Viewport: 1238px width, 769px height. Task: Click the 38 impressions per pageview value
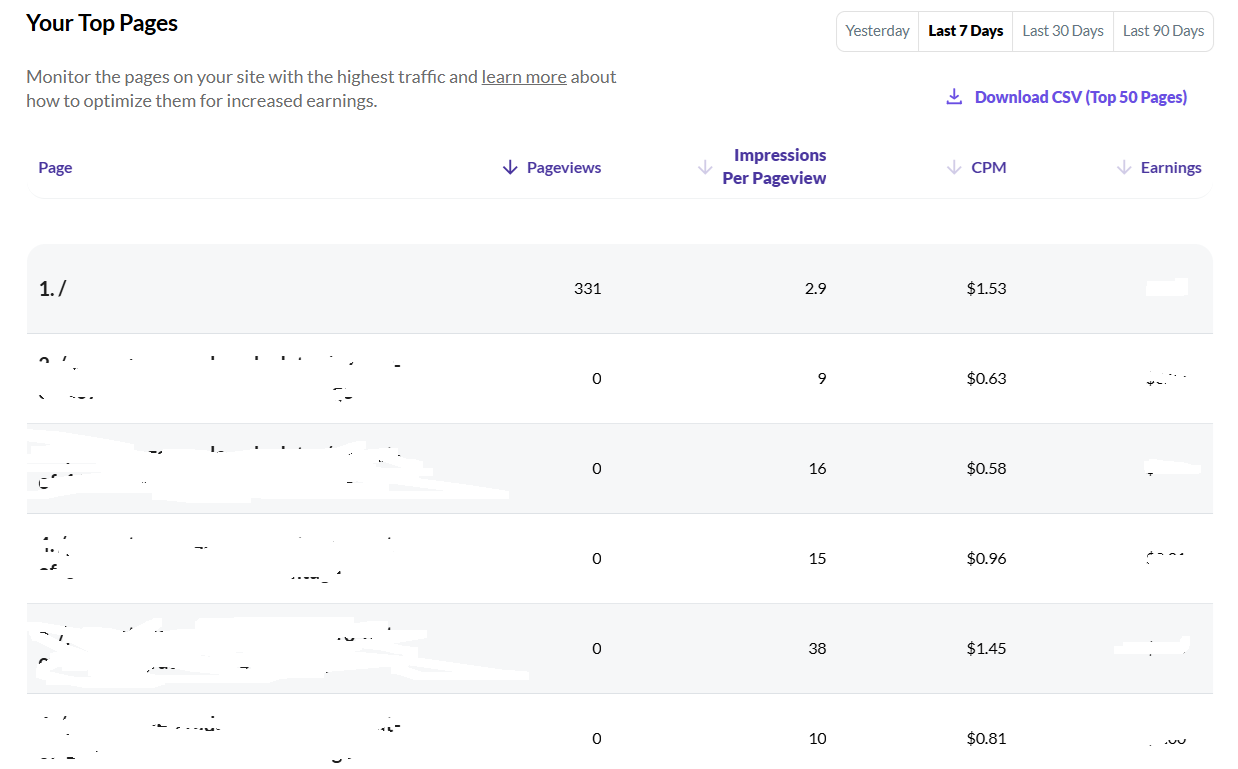pos(817,649)
